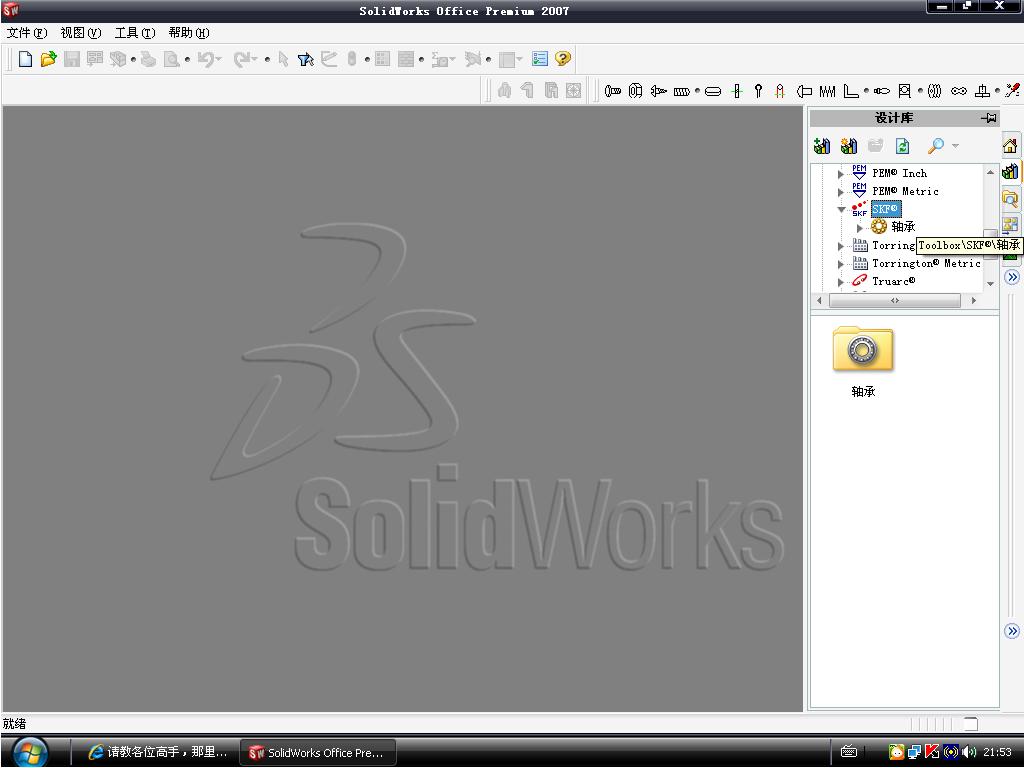Click the magnifying glass search icon

click(x=936, y=145)
